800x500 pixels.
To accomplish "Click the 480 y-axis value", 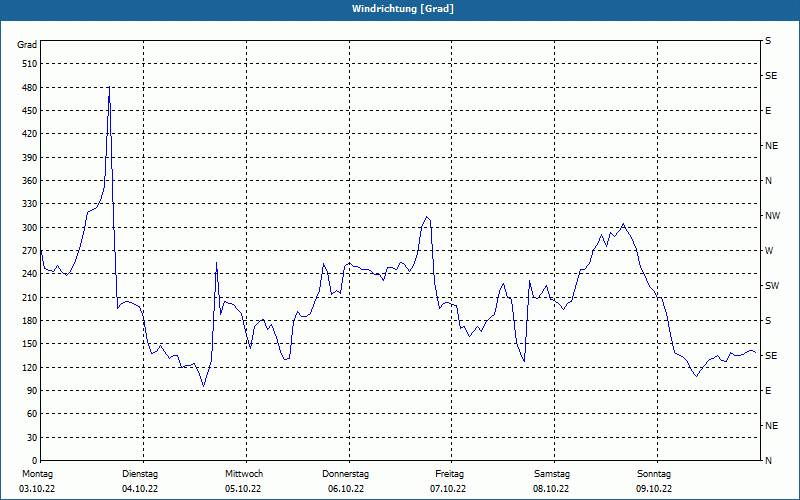I will click(30, 88).
